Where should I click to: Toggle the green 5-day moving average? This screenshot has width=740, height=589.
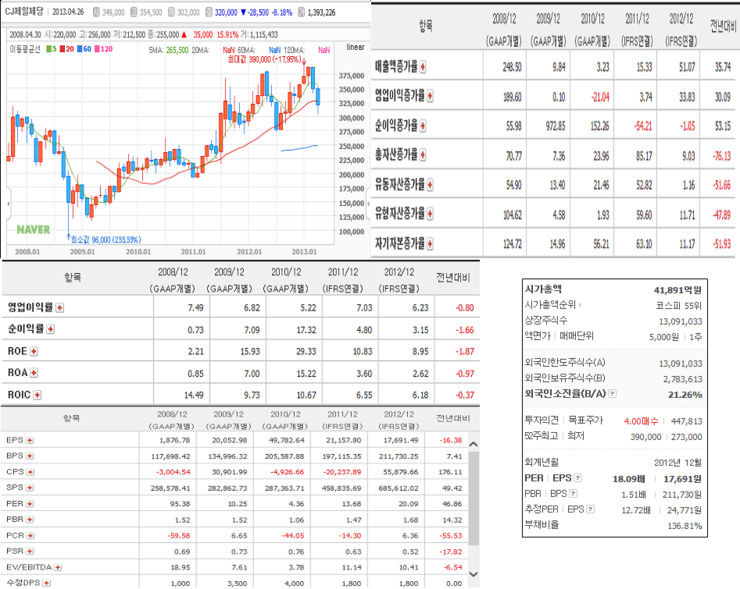51,49
